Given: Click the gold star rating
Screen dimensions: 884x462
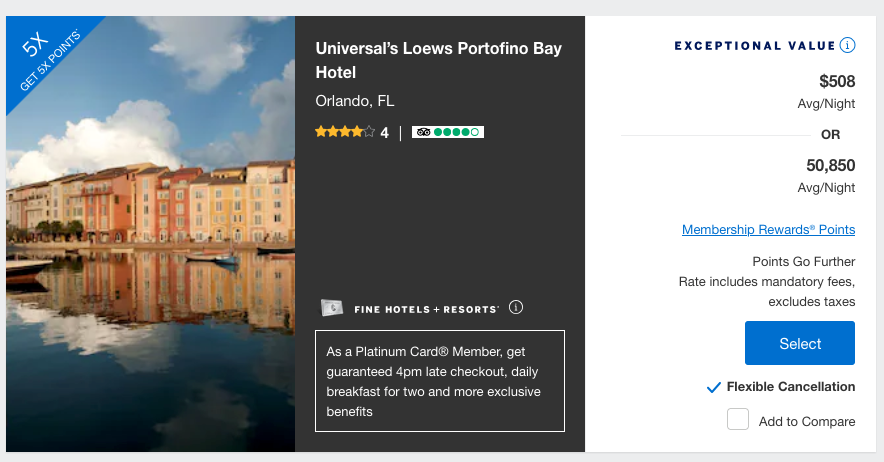Looking at the screenshot, I should [x=345, y=132].
